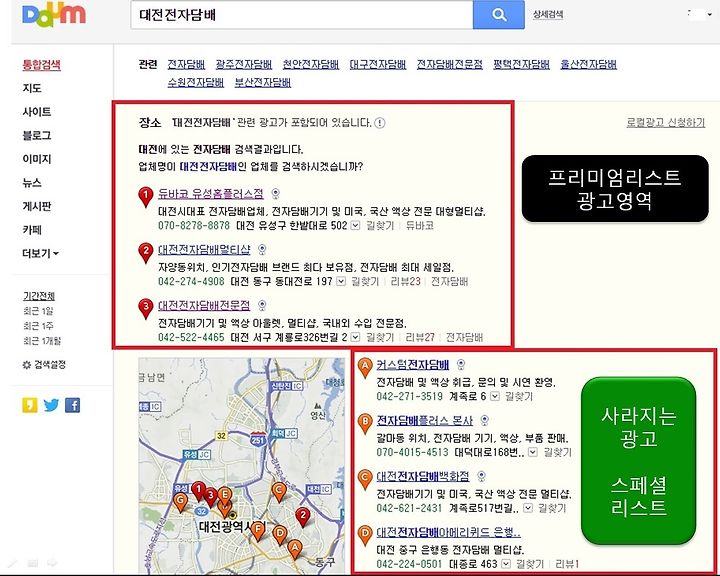The image size is (720, 576).
Task: Click 리뷰27 for 대전전자담배전문점
Action: [420, 338]
